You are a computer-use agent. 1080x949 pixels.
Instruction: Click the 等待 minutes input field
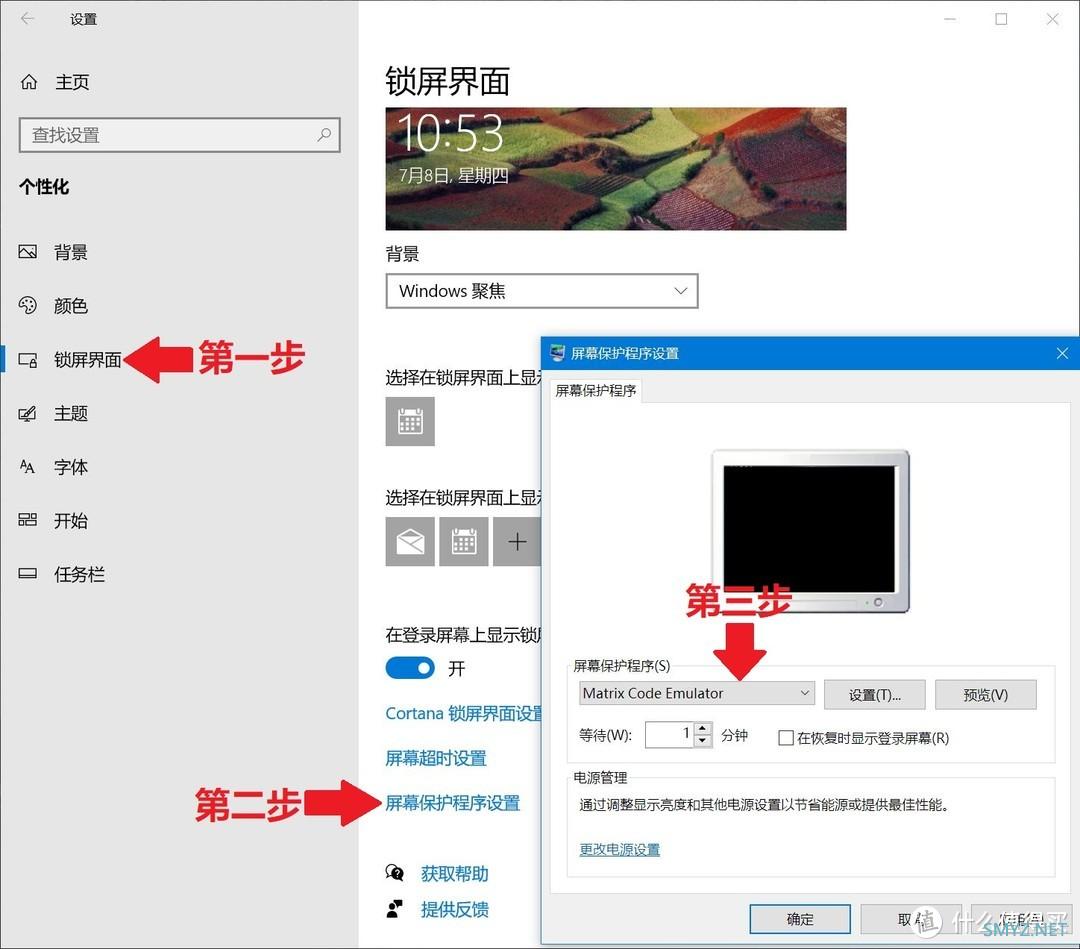click(669, 735)
